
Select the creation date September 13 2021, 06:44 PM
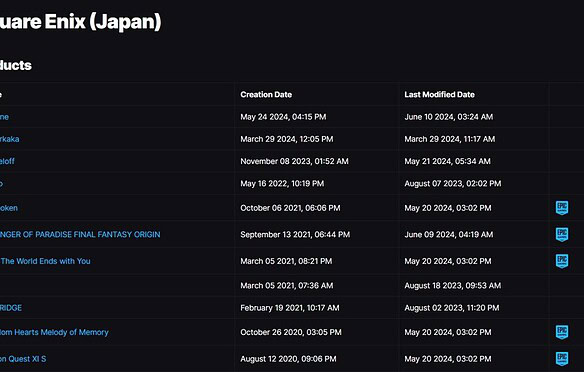click(295, 235)
